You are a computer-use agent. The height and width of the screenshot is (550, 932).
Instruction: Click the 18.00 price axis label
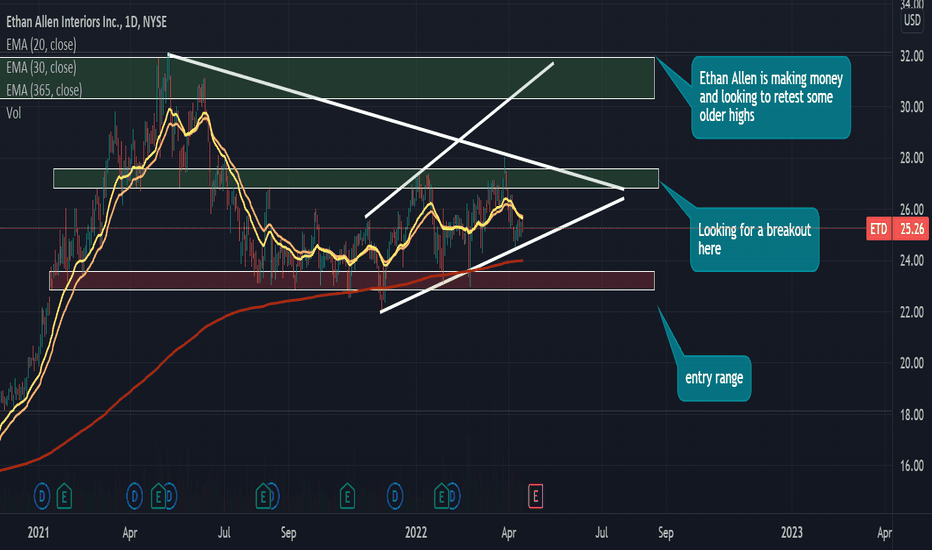[x=912, y=414]
